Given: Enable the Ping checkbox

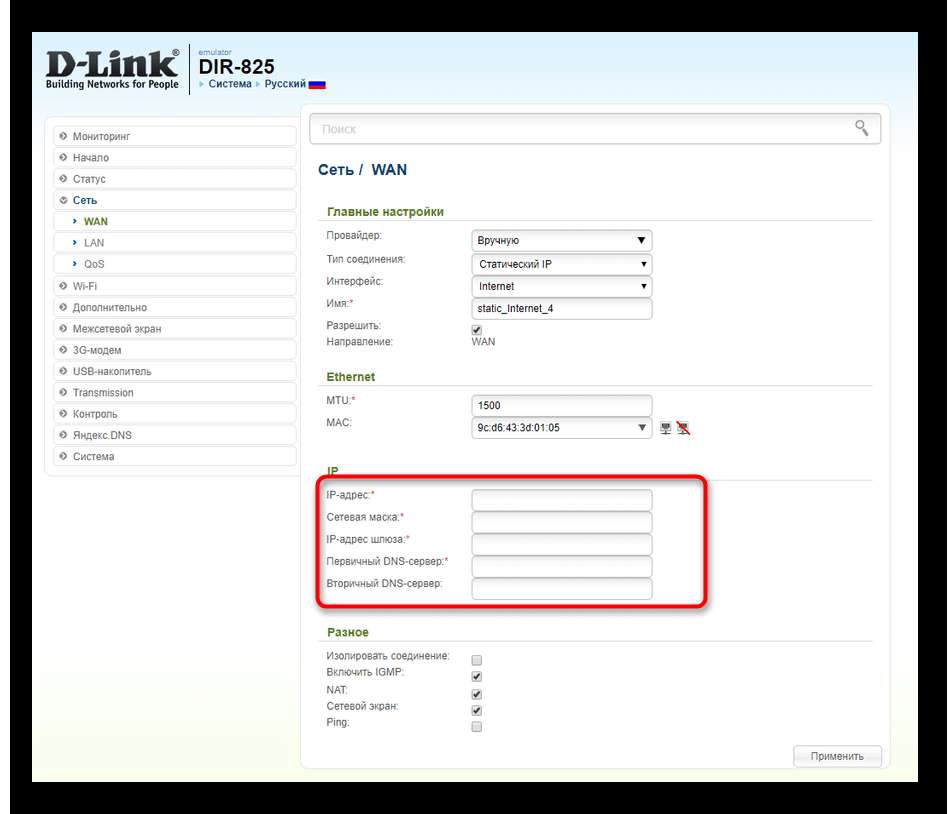Looking at the screenshot, I should click(477, 727).
